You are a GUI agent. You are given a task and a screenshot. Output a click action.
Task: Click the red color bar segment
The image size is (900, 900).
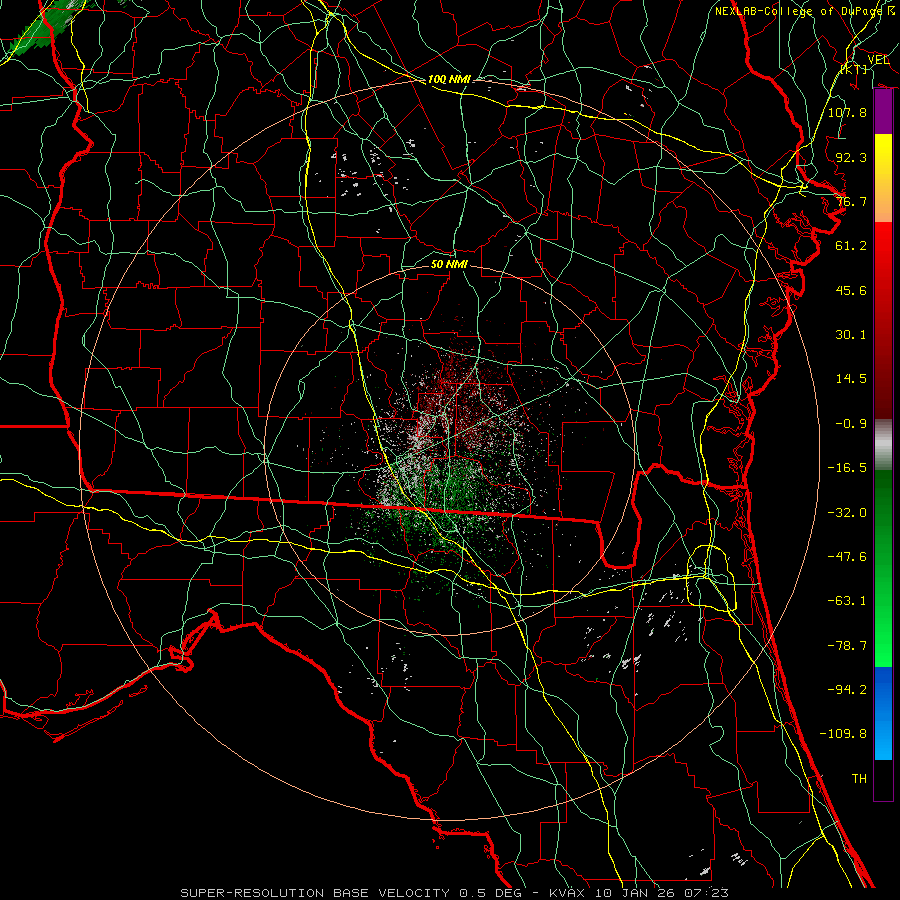tap(883, 320)
